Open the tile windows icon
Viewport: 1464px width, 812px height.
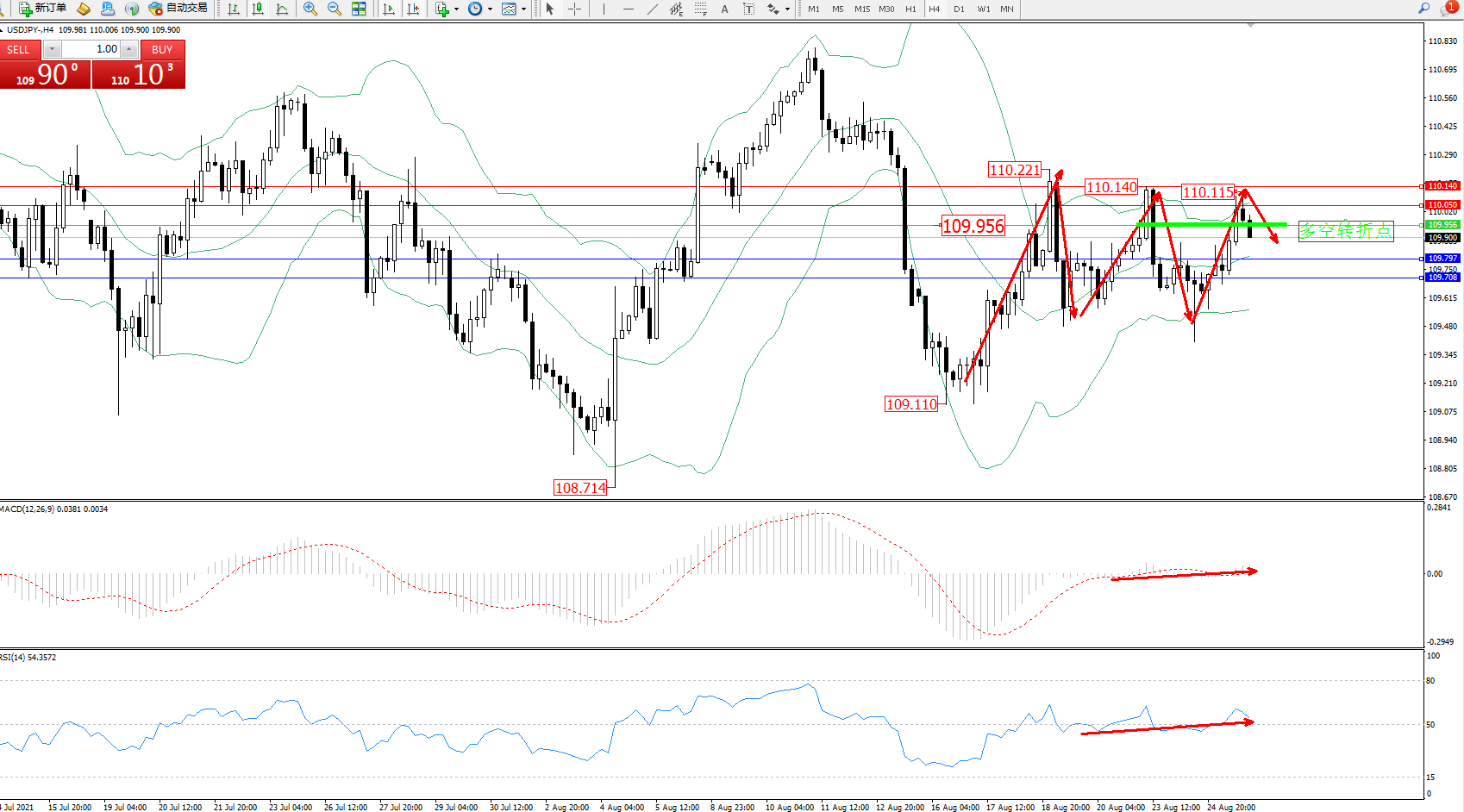[x=359, y=9]
